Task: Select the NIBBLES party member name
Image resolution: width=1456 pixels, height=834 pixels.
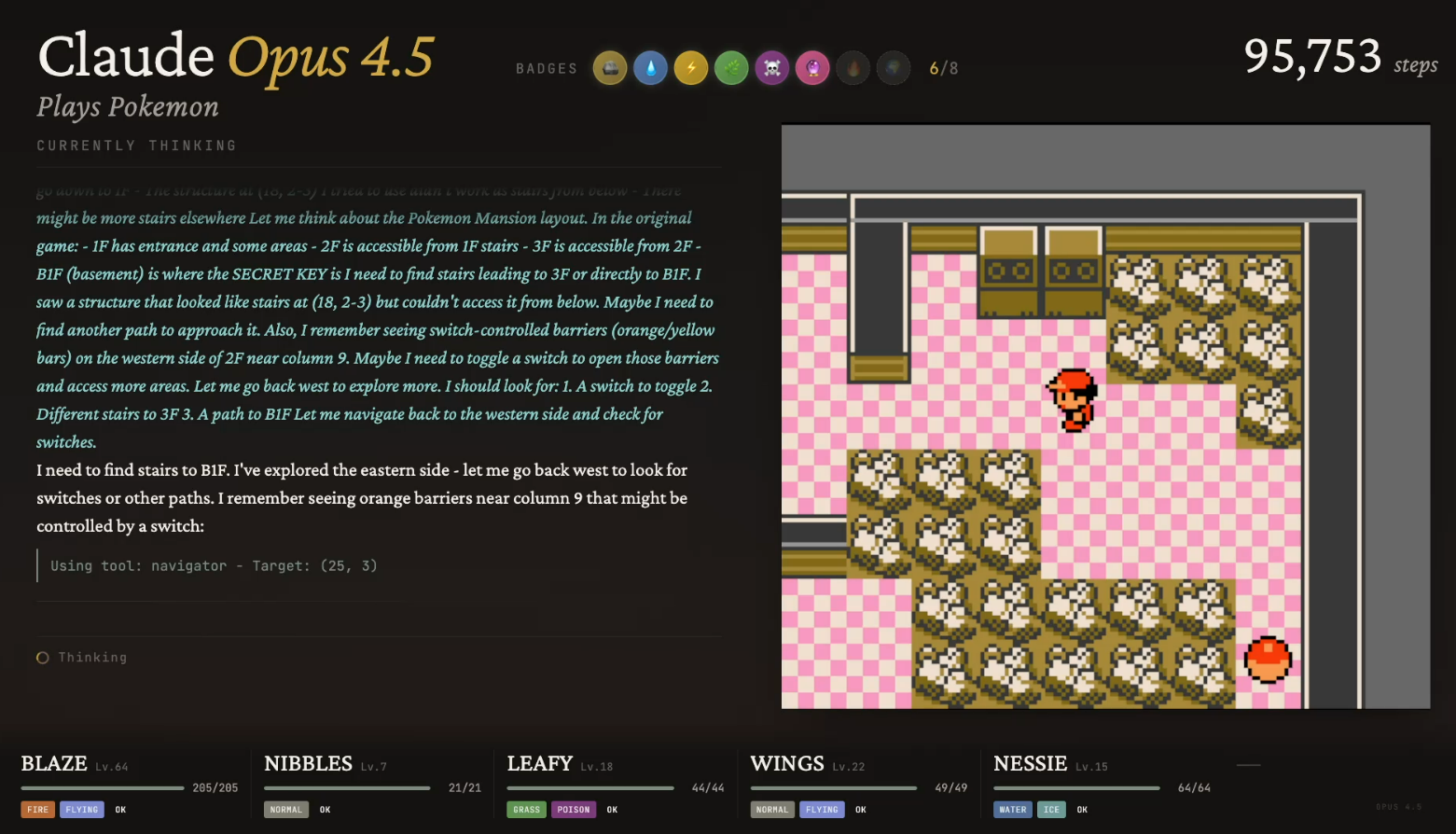Action: click(x=309, y=764)
